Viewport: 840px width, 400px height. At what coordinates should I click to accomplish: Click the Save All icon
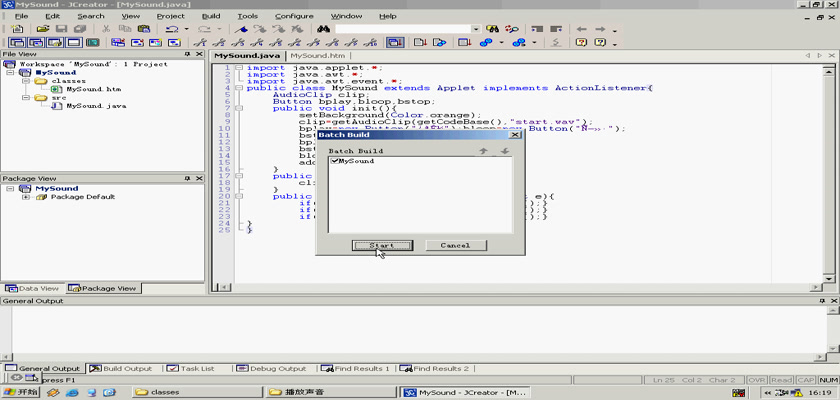[x=80, y=29]
